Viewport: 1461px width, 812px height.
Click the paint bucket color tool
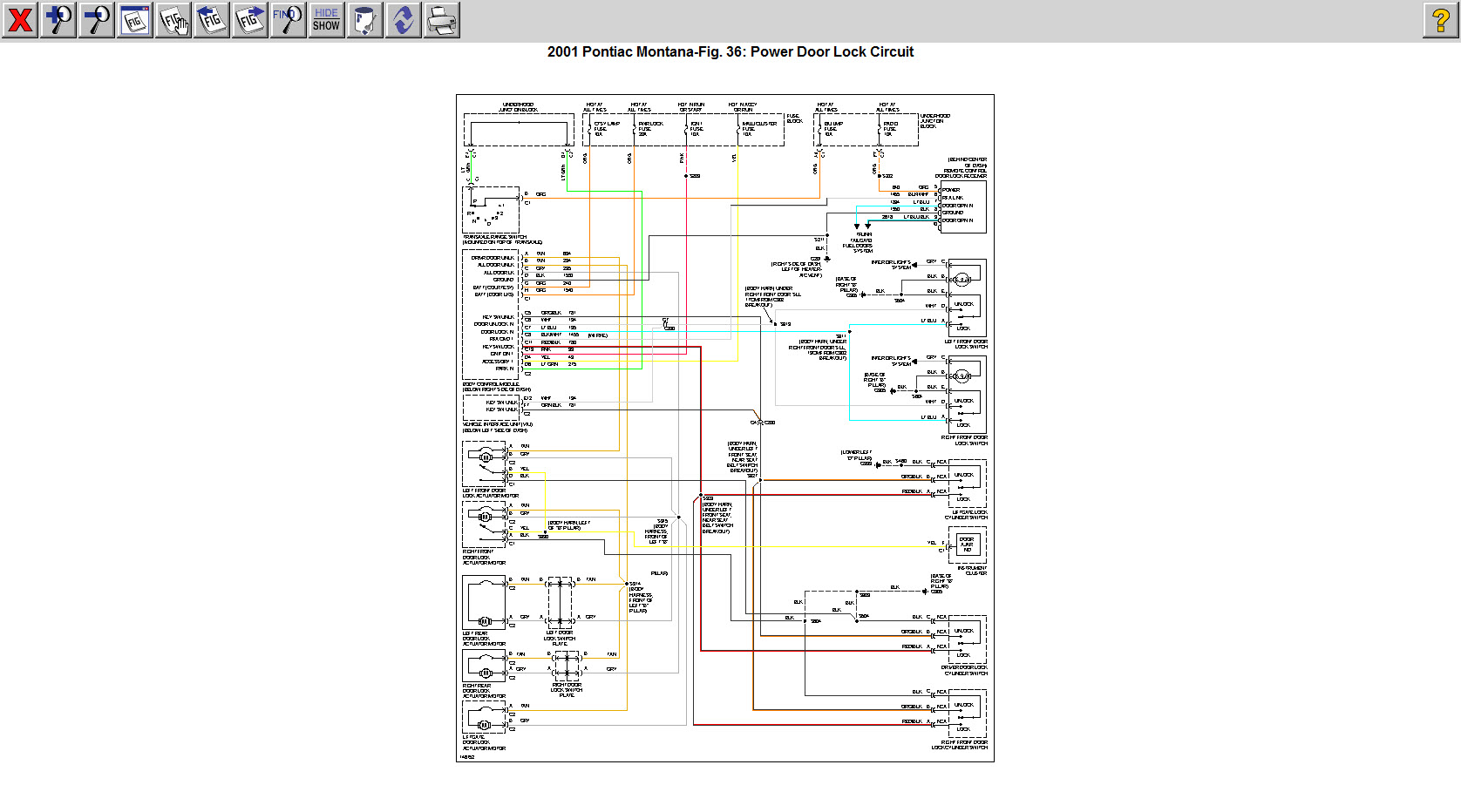[x=364, y=20]
